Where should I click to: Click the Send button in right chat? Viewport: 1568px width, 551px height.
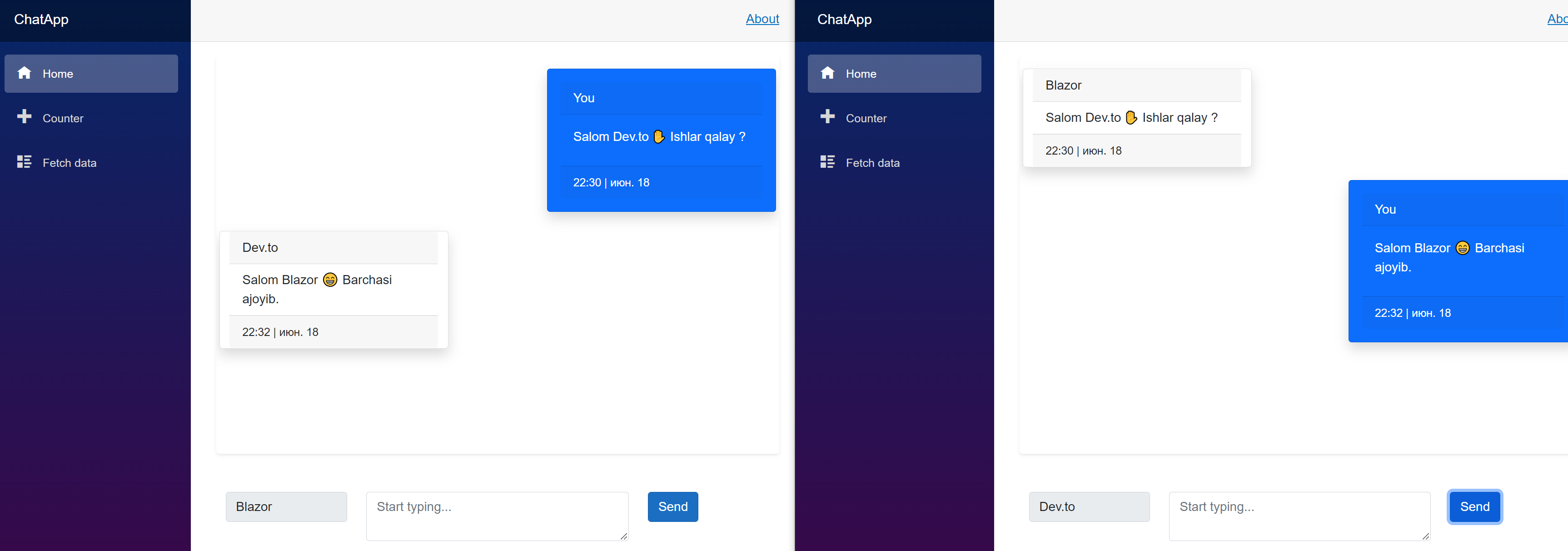1476,507
